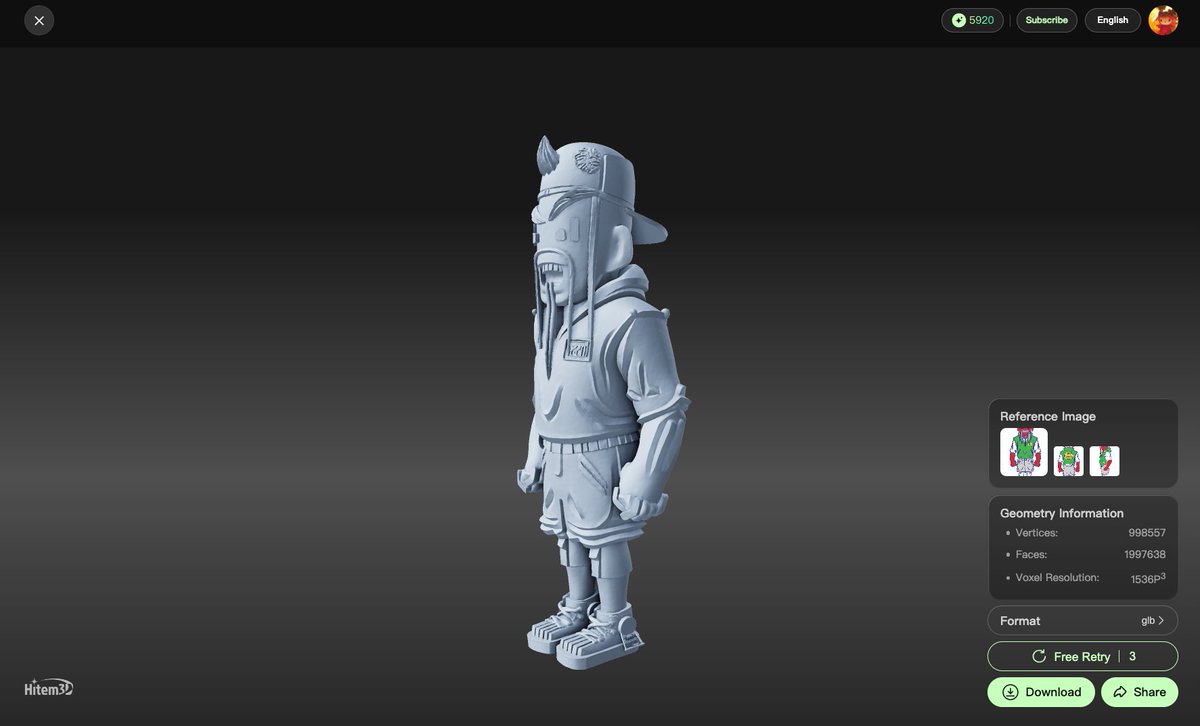This screenshot has height=726, width=1200.
Task: Select the second reference image thumbnail
Action: (1069, 461)
